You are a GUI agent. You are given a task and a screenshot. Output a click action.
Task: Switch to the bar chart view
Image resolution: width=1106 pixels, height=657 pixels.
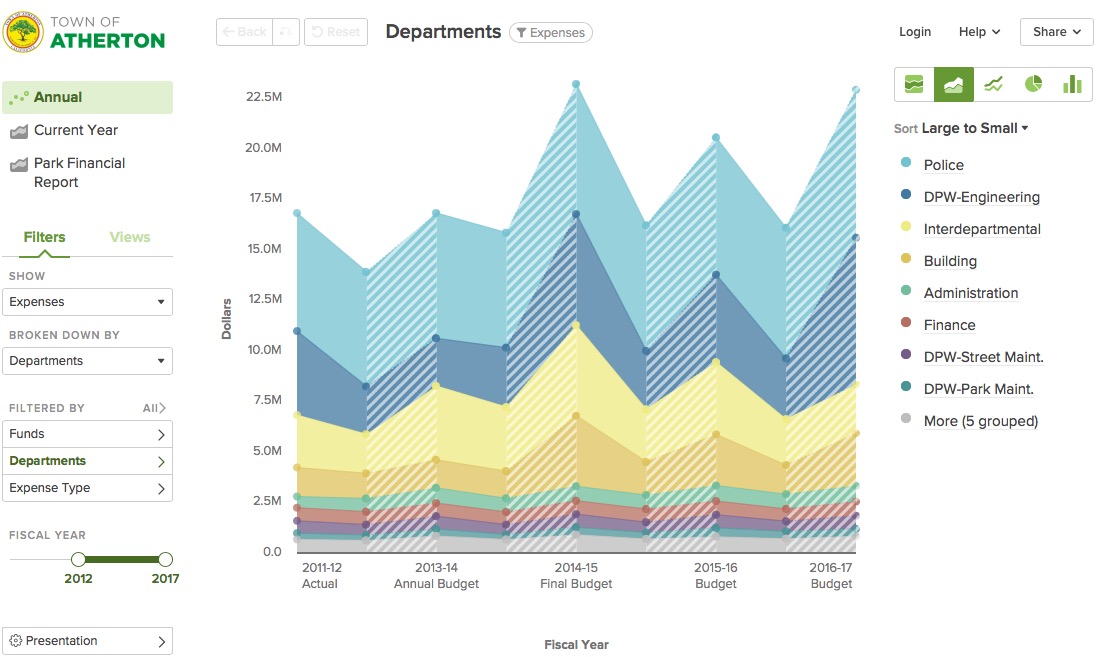[x=1072, y=85]
